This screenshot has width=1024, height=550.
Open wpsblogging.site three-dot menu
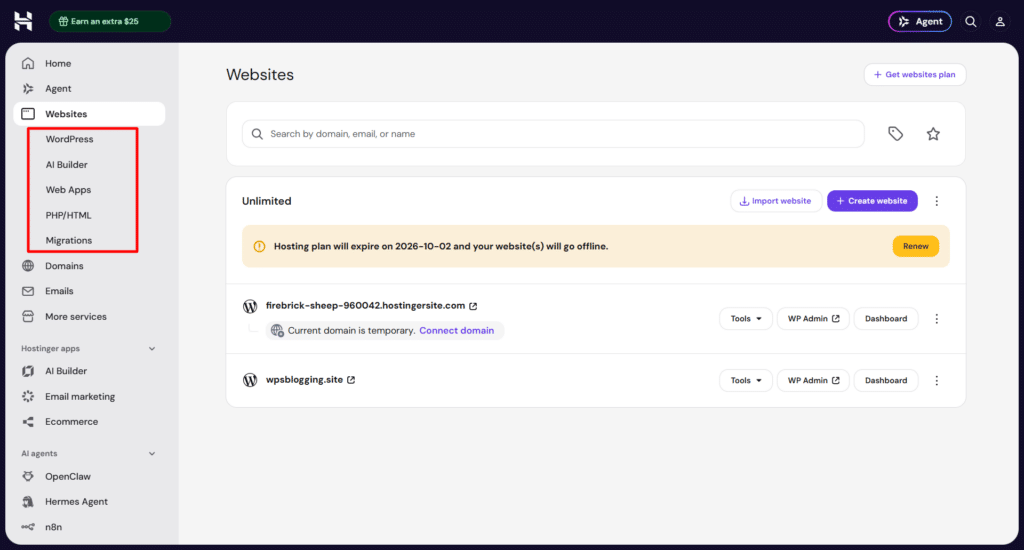(936, 380)
